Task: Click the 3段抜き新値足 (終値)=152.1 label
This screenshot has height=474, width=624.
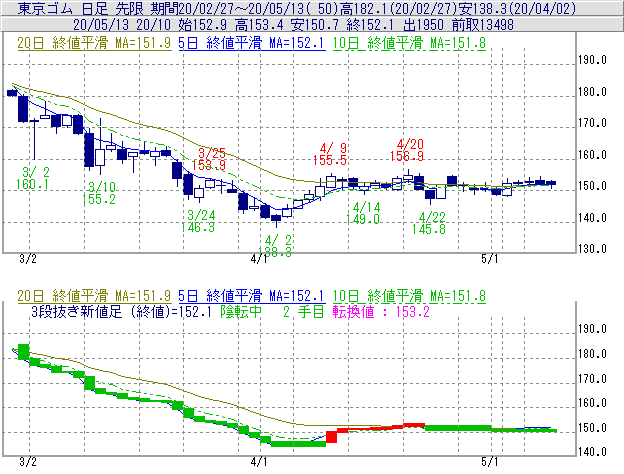Action: (x=121, y=312)
